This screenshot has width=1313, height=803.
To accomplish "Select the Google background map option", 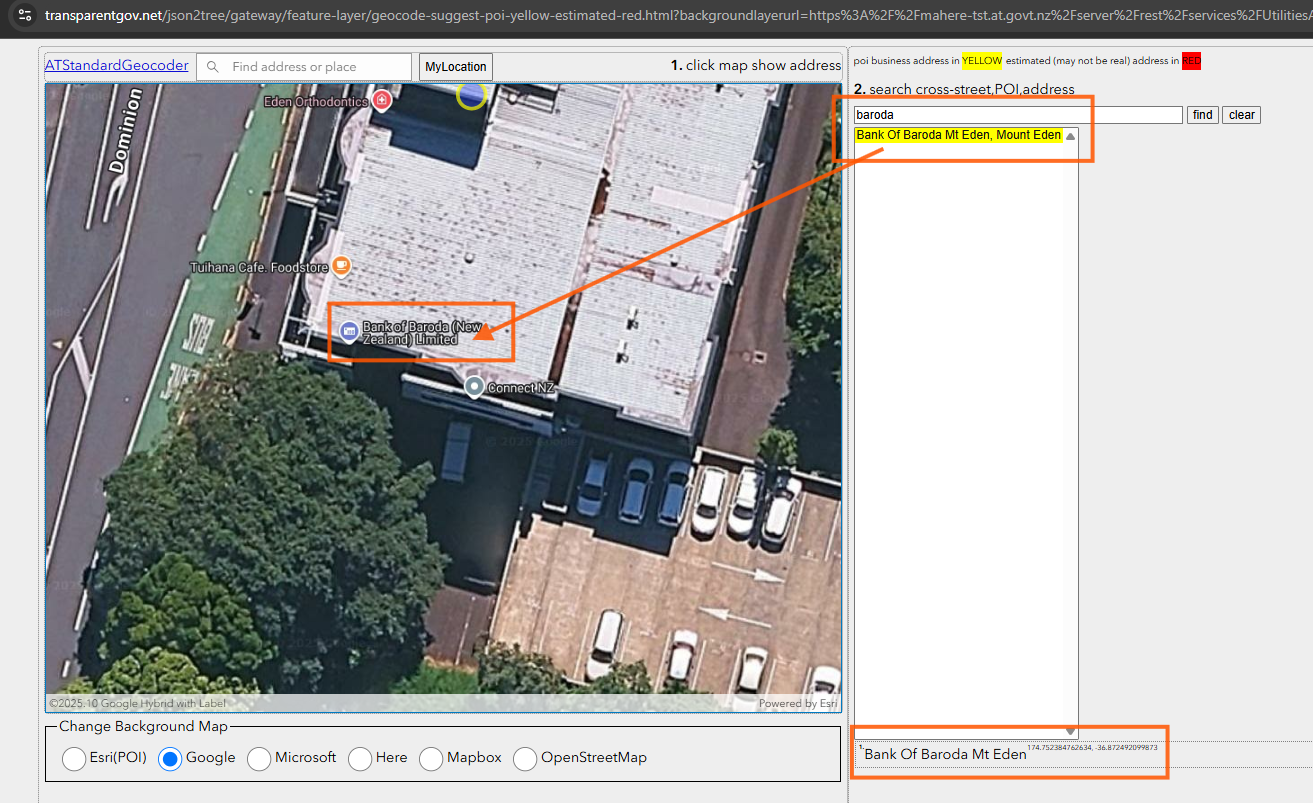I will [x=171, y=759].
